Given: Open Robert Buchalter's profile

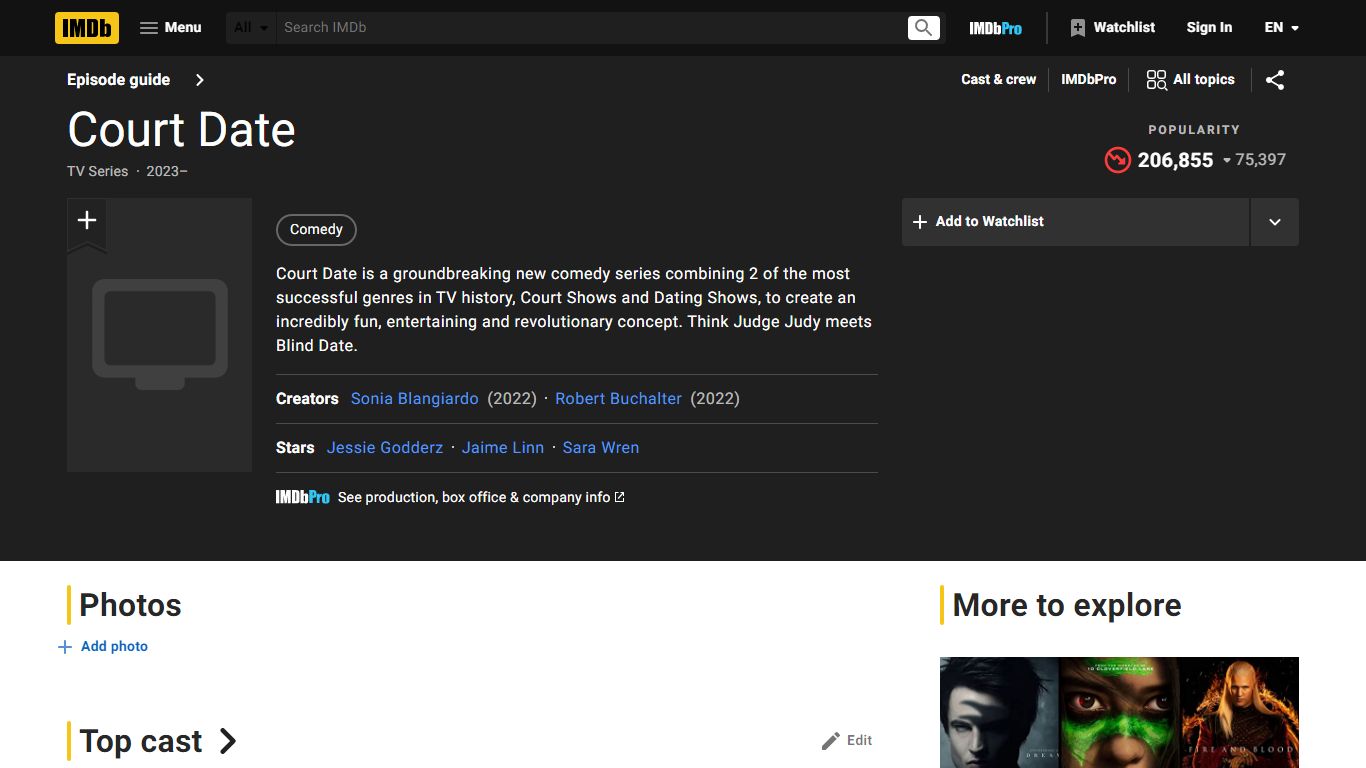Looking at the screenshot, I should [x=618, y=399].
